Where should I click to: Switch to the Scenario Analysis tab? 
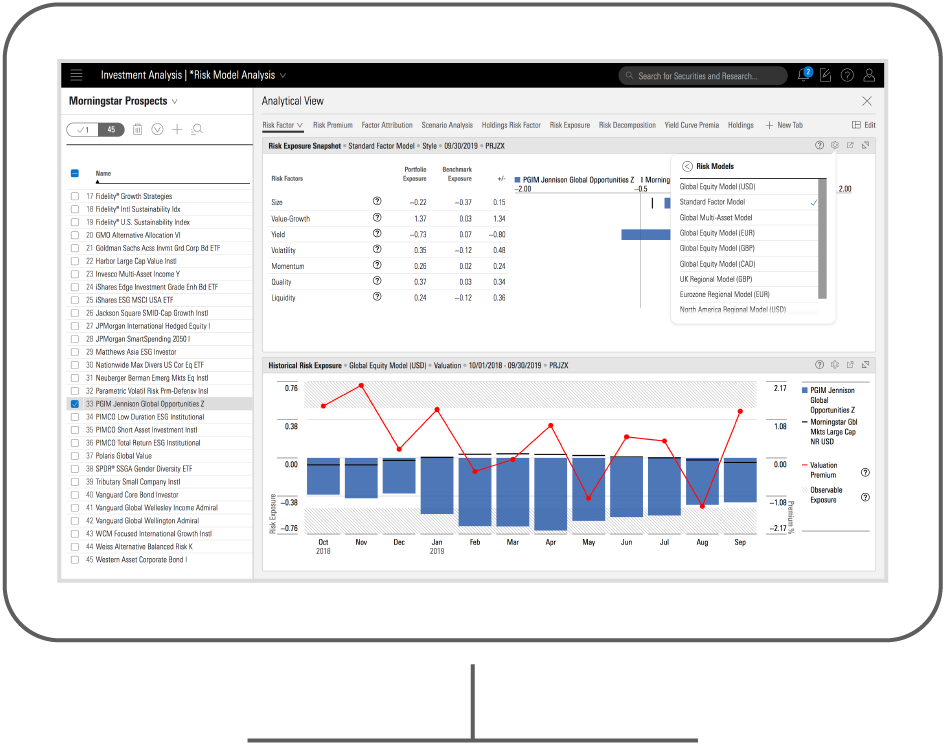pyautogui.click(x=447, y=126)
